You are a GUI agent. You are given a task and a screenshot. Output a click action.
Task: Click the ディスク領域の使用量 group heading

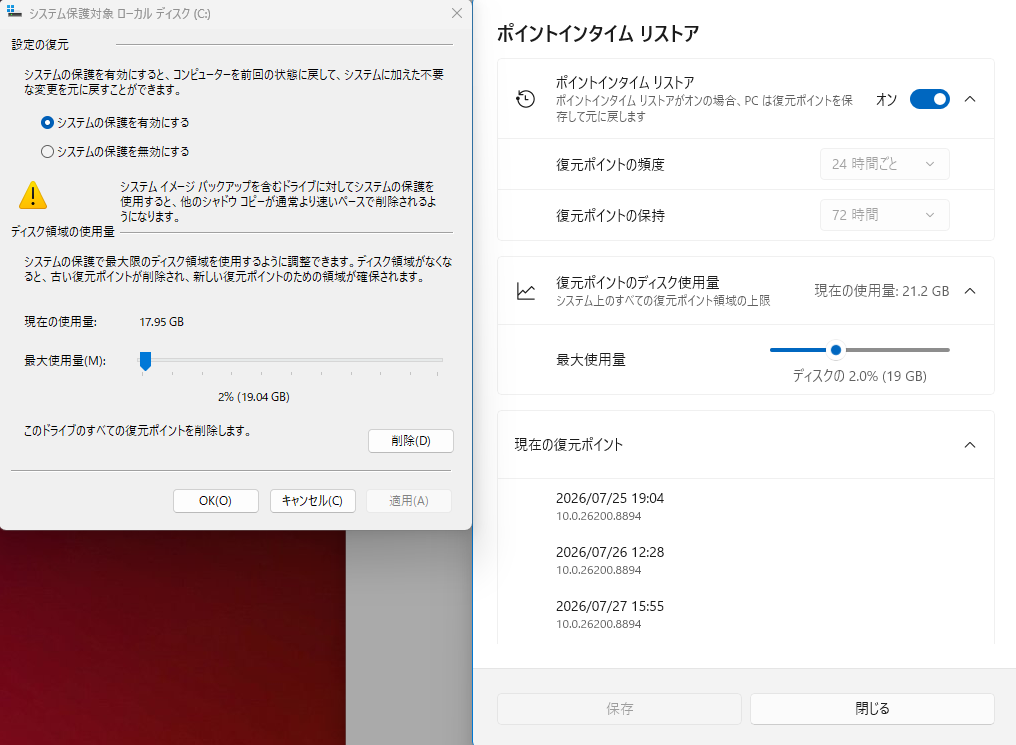63,232
